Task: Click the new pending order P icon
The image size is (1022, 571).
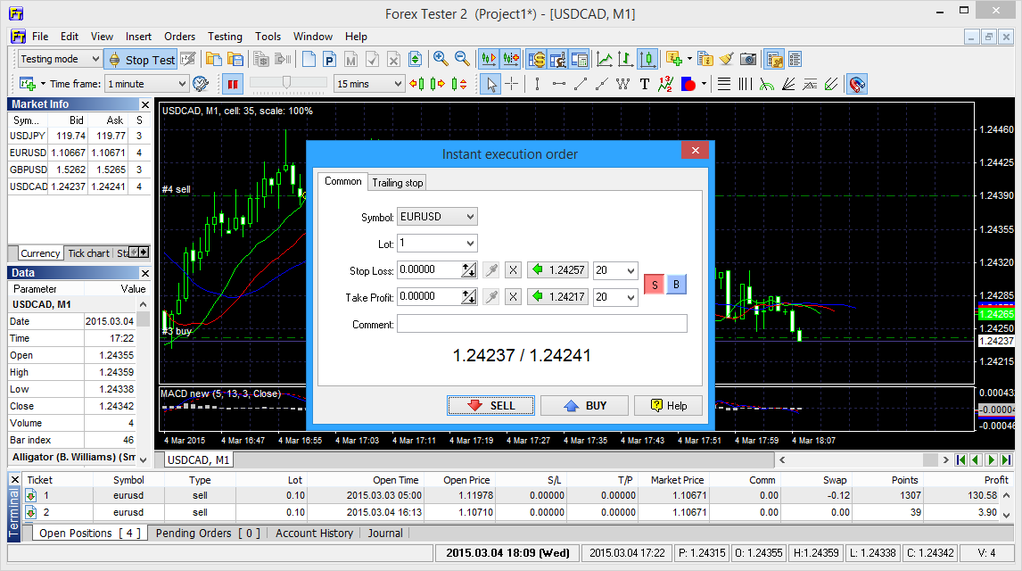Action: coord(330,59)
